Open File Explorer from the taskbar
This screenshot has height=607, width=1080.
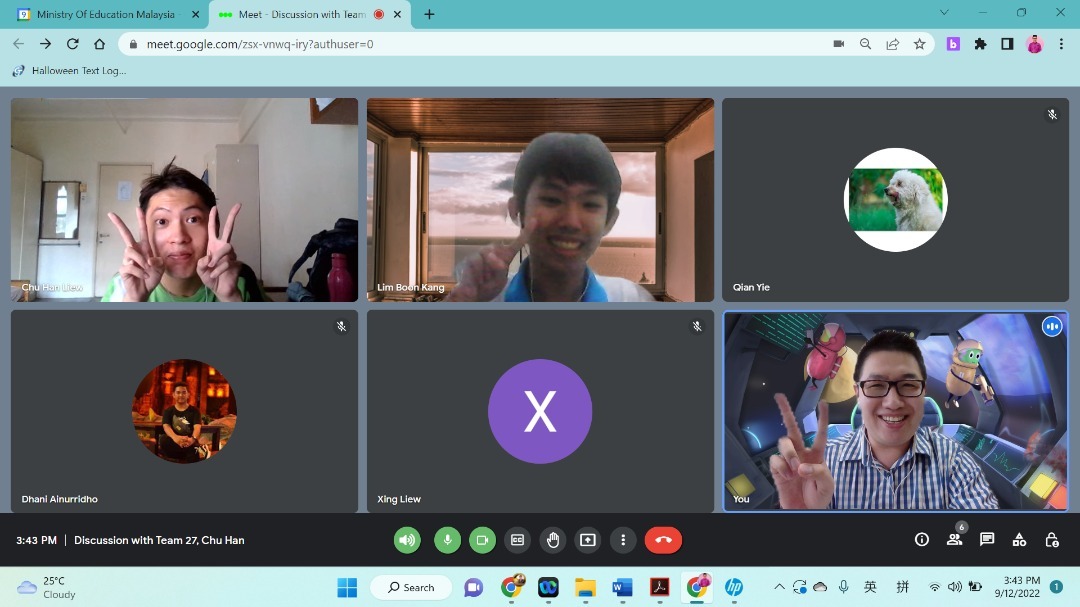tap(585, 587)
